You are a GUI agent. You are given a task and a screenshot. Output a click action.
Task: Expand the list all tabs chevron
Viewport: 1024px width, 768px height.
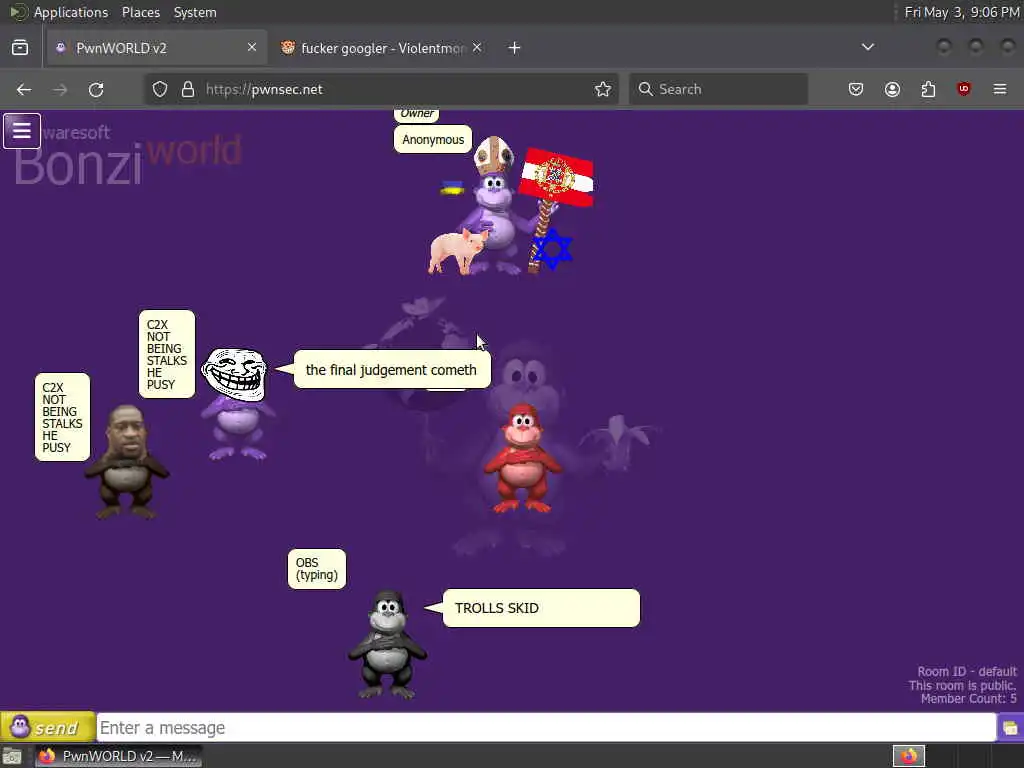click(x=868, y=47)
